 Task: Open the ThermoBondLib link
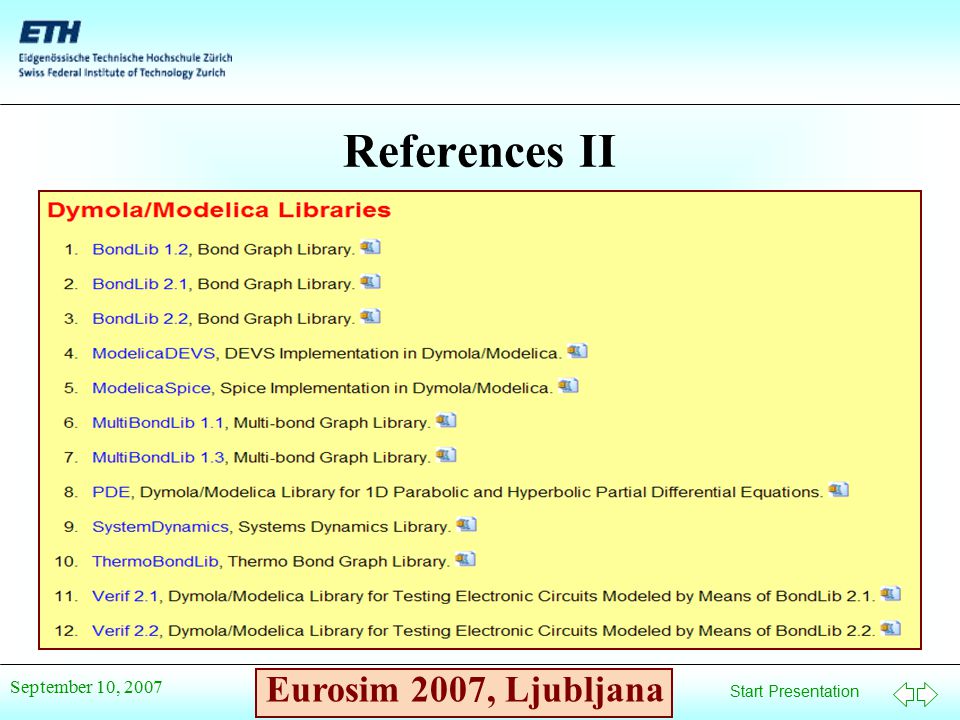(x=156, y=561)
